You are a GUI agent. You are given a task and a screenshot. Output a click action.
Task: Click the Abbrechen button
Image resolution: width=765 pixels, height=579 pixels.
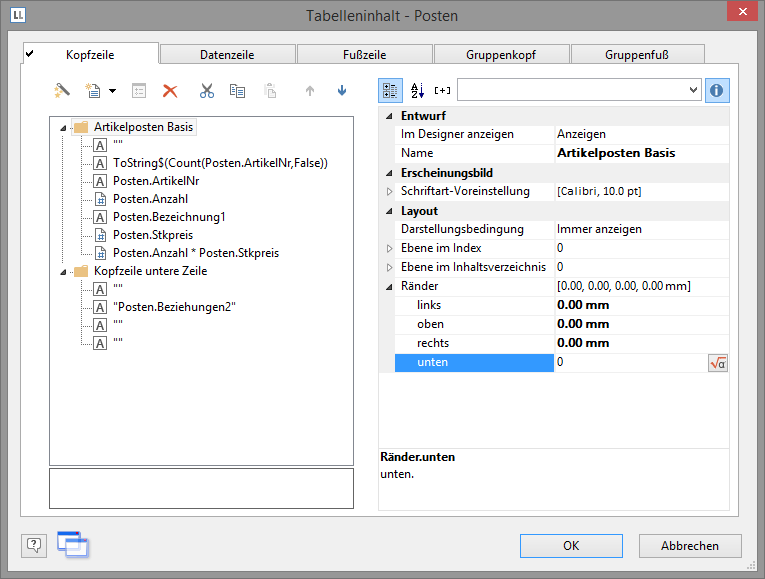(690, 545)
